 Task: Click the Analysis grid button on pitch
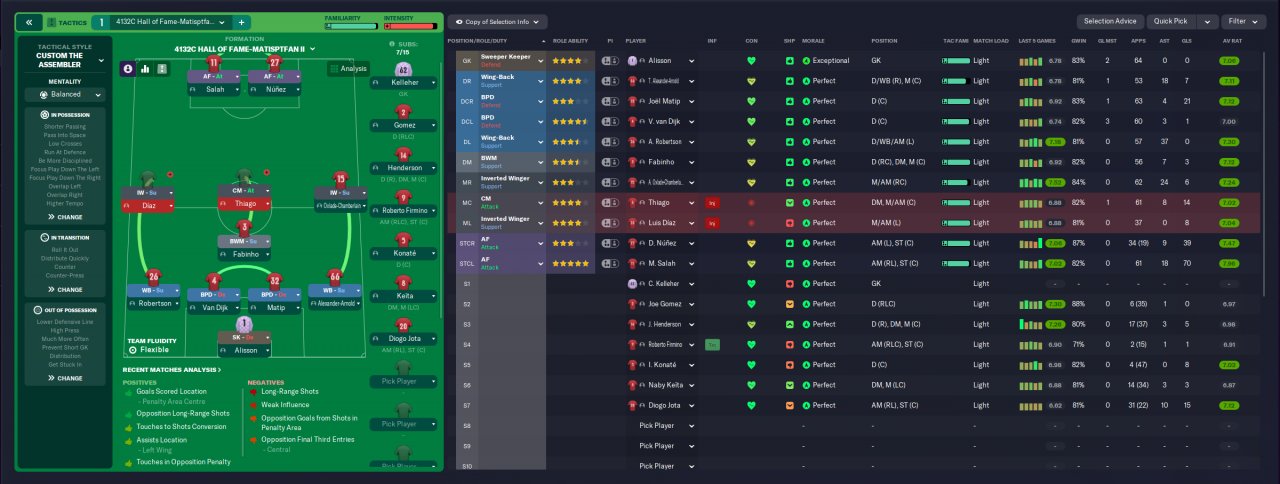pyautogui.click(x=347, y=69)
